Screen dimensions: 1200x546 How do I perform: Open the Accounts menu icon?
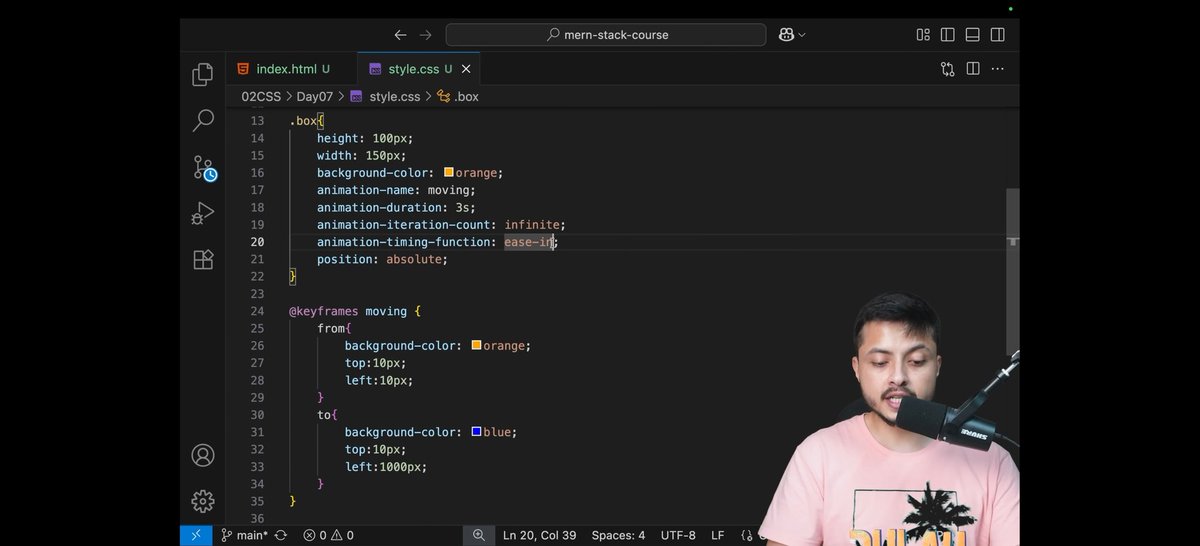coord(203,456)
